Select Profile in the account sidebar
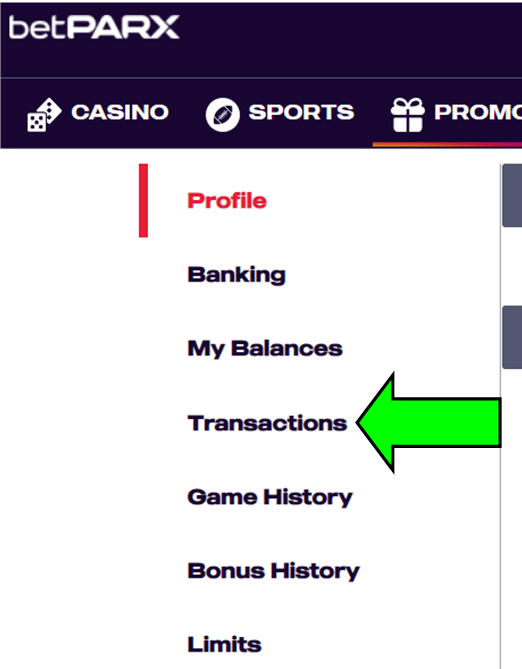Image resolution: width=522 pixels, height=669 pixels. pos(227,201)
